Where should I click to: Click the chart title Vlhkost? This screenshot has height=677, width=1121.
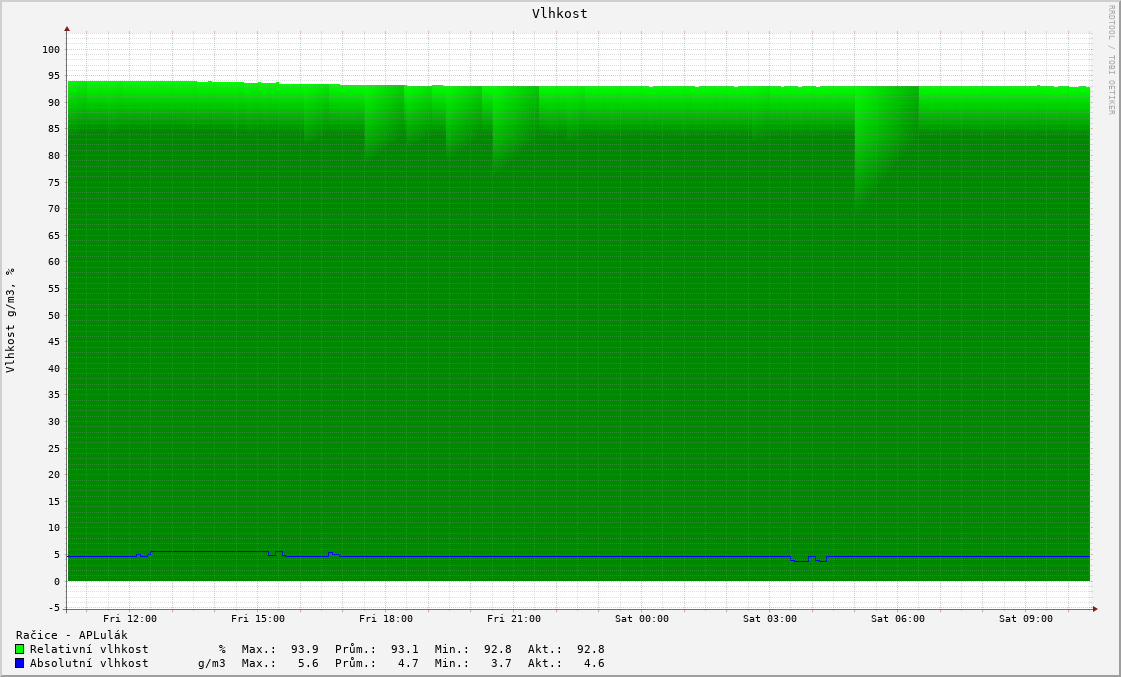coord(559,14)
